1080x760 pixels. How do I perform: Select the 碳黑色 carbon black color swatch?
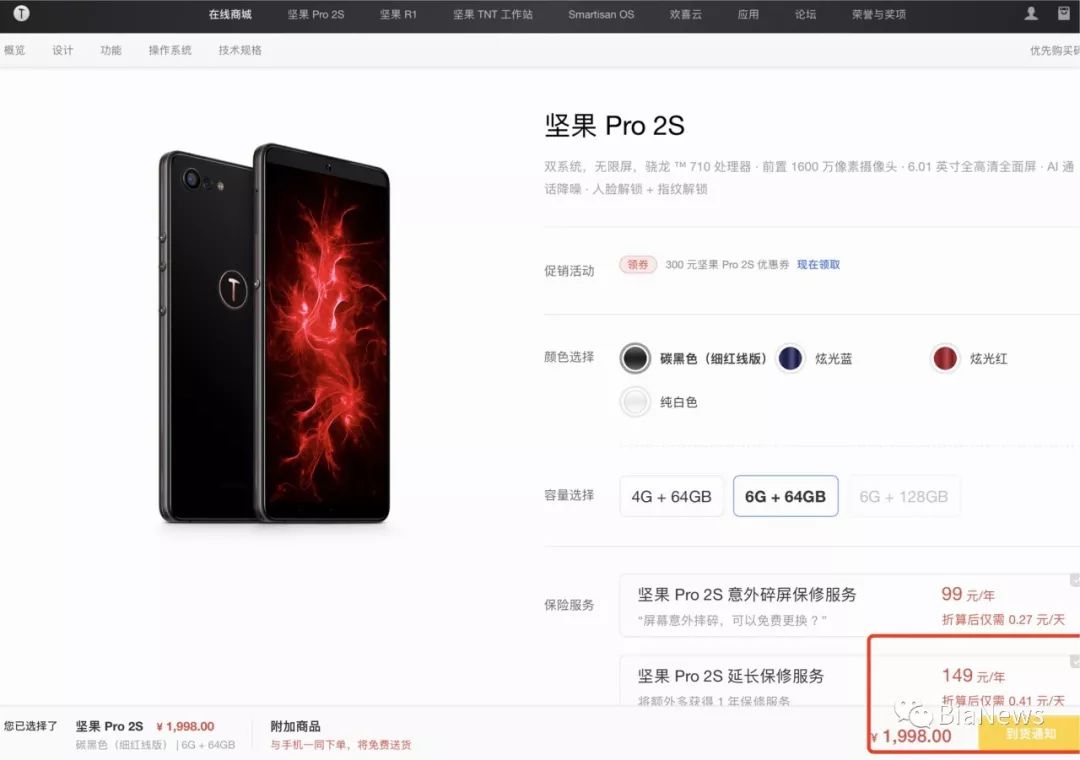pos(635,358)
